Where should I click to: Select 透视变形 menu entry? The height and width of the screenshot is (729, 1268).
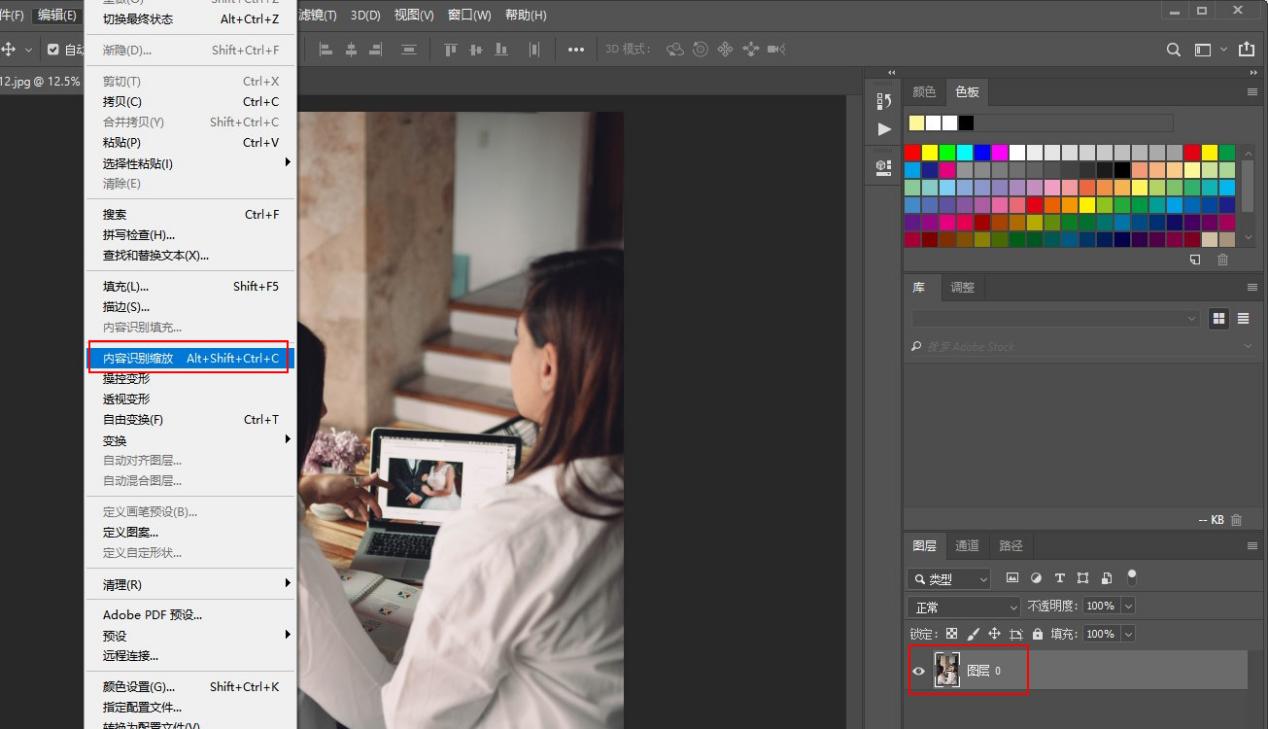[x=191, y=399]
